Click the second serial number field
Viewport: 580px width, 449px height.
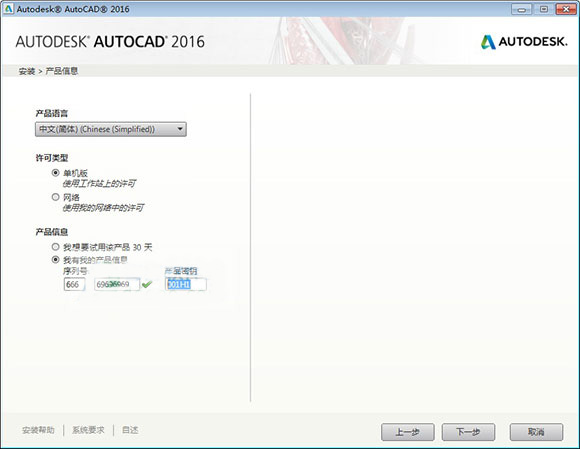pyautogui.click(x=117, y=284)
